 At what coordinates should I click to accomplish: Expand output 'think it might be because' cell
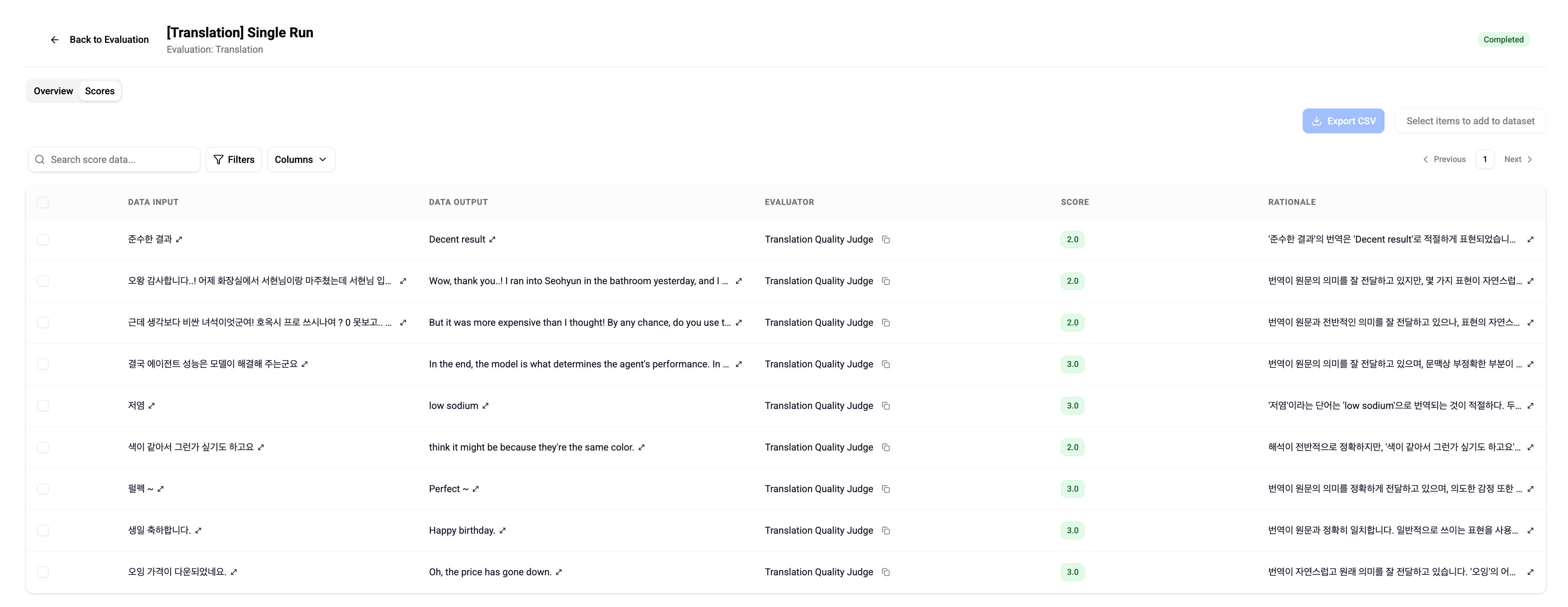(641, 447)
